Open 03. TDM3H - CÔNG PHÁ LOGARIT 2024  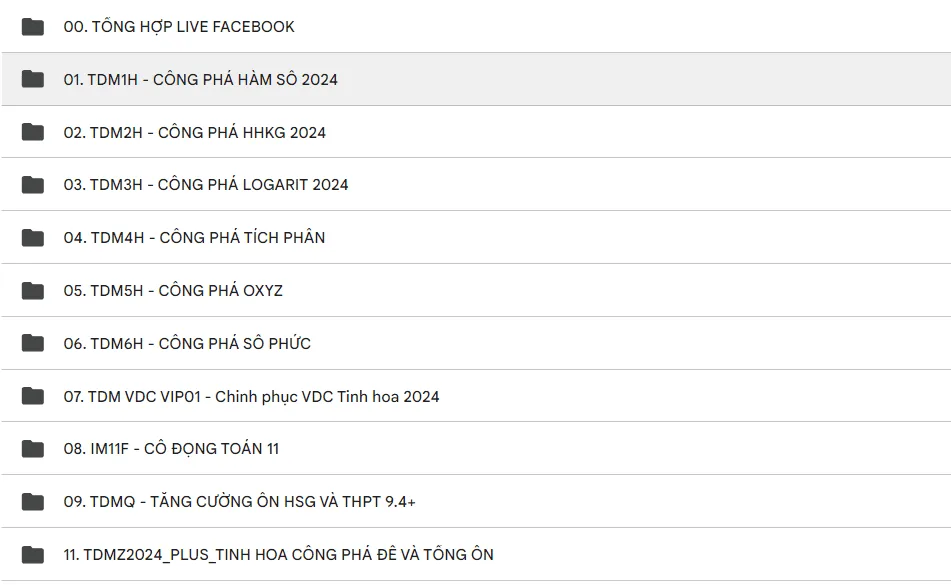(206, 185)
